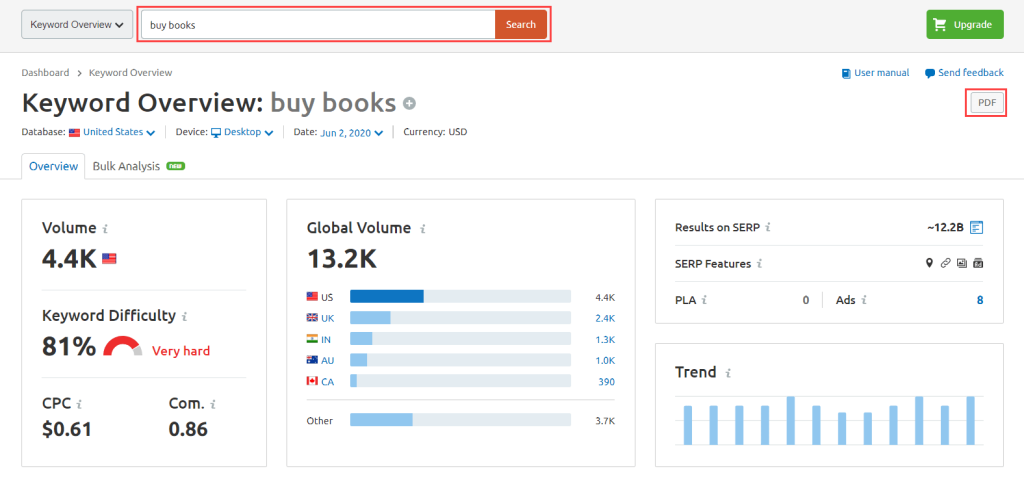Image resolution: width=1024 pixels, height=484 pixels.
Task: Select the Overview tab
Action: click(53, 166)
